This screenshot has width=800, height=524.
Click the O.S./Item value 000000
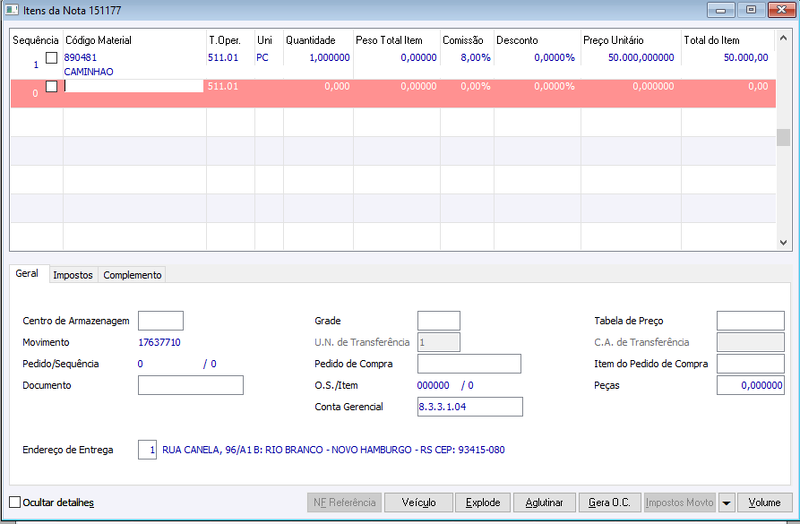[x=433, y=386]
